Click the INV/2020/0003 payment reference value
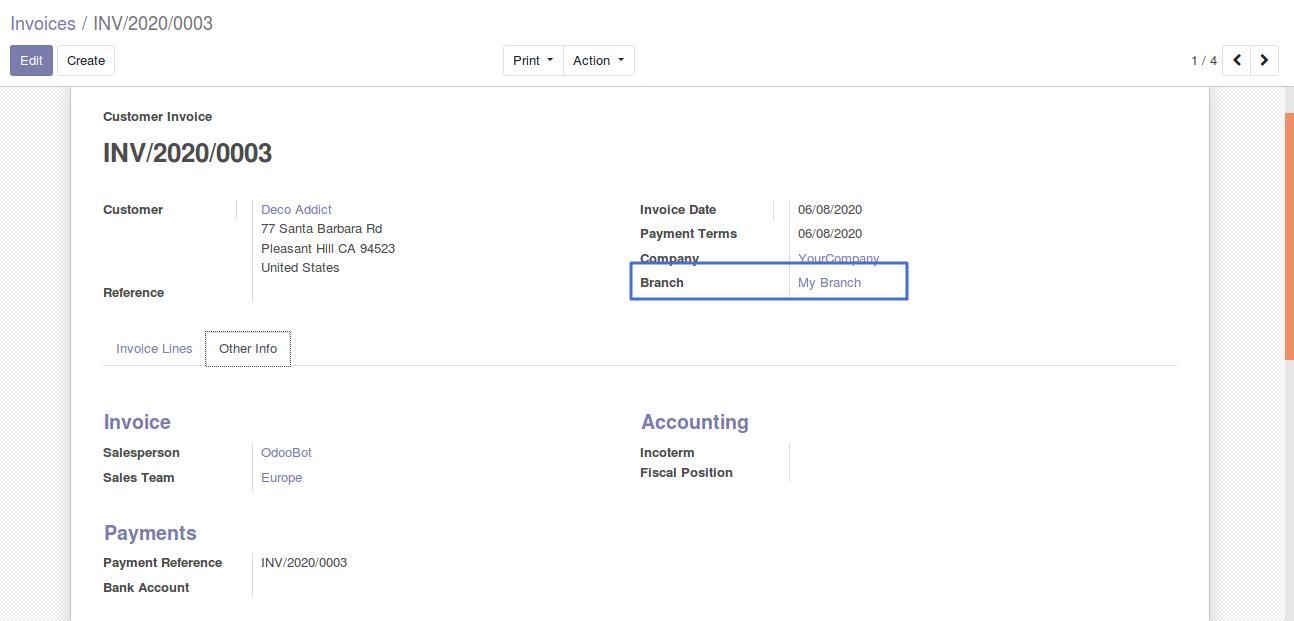1294x621 pixels. [304, 563]
